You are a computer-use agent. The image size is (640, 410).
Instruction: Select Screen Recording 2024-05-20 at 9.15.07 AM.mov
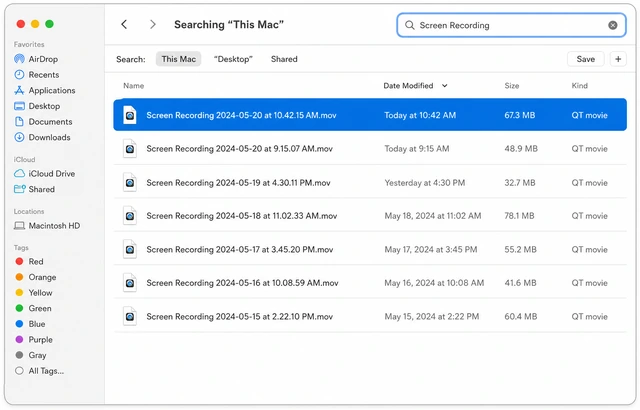[x=370, y=148]
